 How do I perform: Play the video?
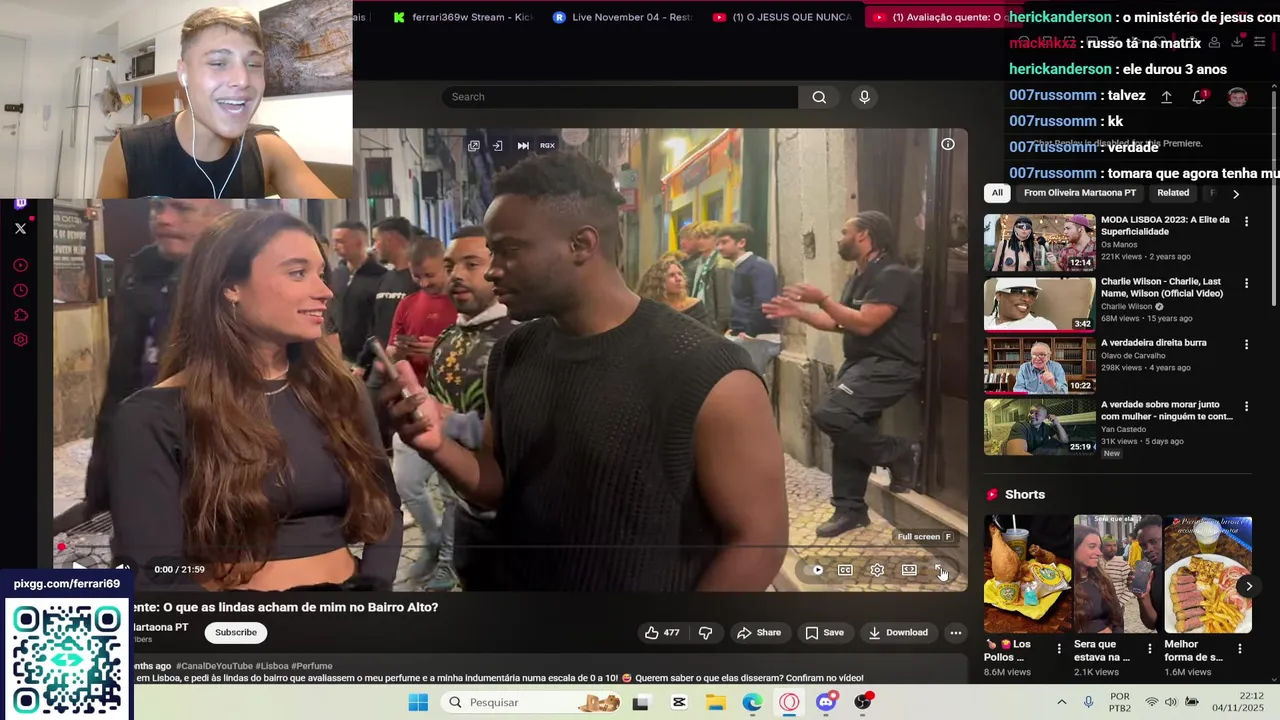tap(78, 568)
